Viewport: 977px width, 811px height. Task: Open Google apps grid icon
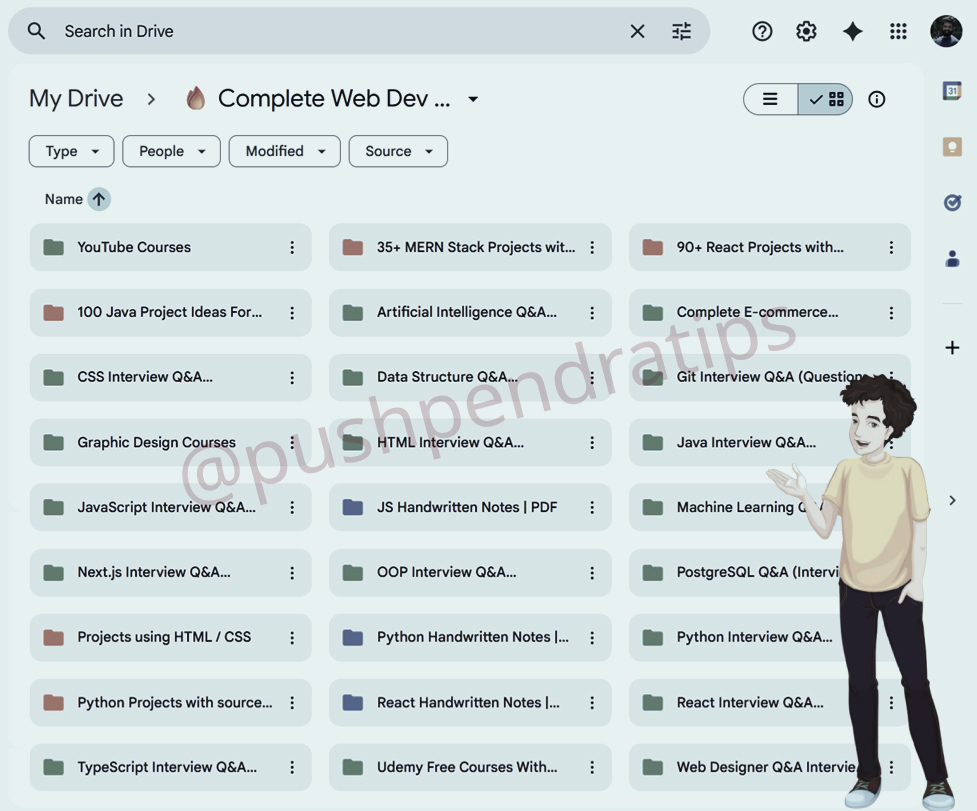coord(898,31)
